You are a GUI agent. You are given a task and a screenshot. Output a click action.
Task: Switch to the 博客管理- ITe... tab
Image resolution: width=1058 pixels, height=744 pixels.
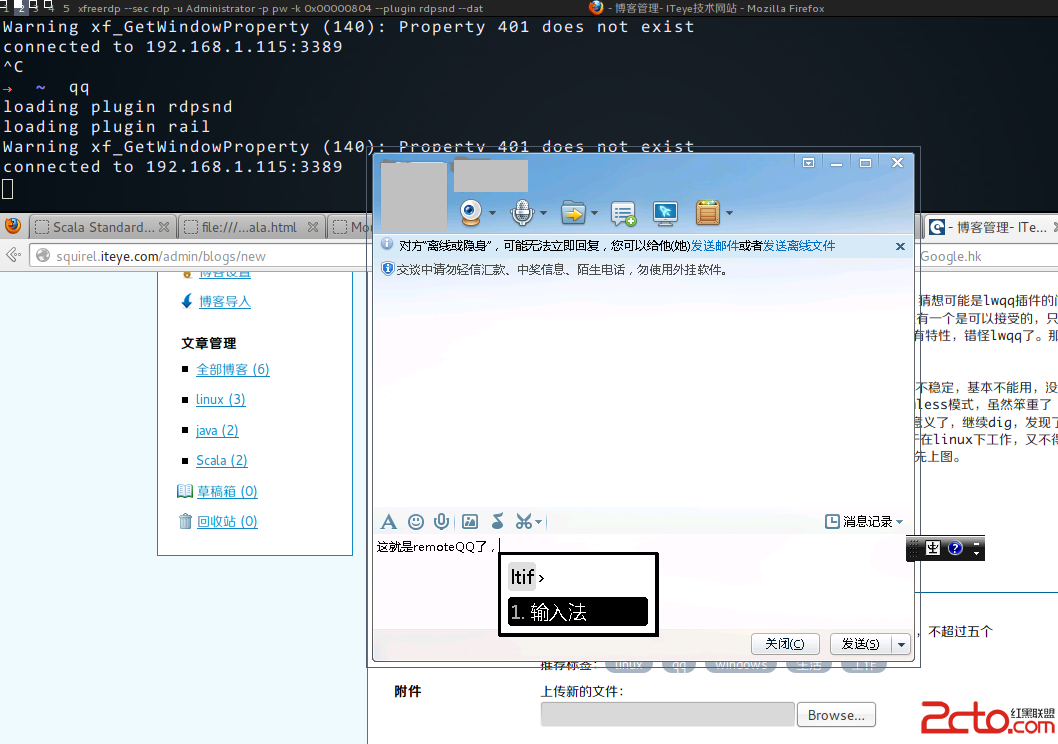990,227
